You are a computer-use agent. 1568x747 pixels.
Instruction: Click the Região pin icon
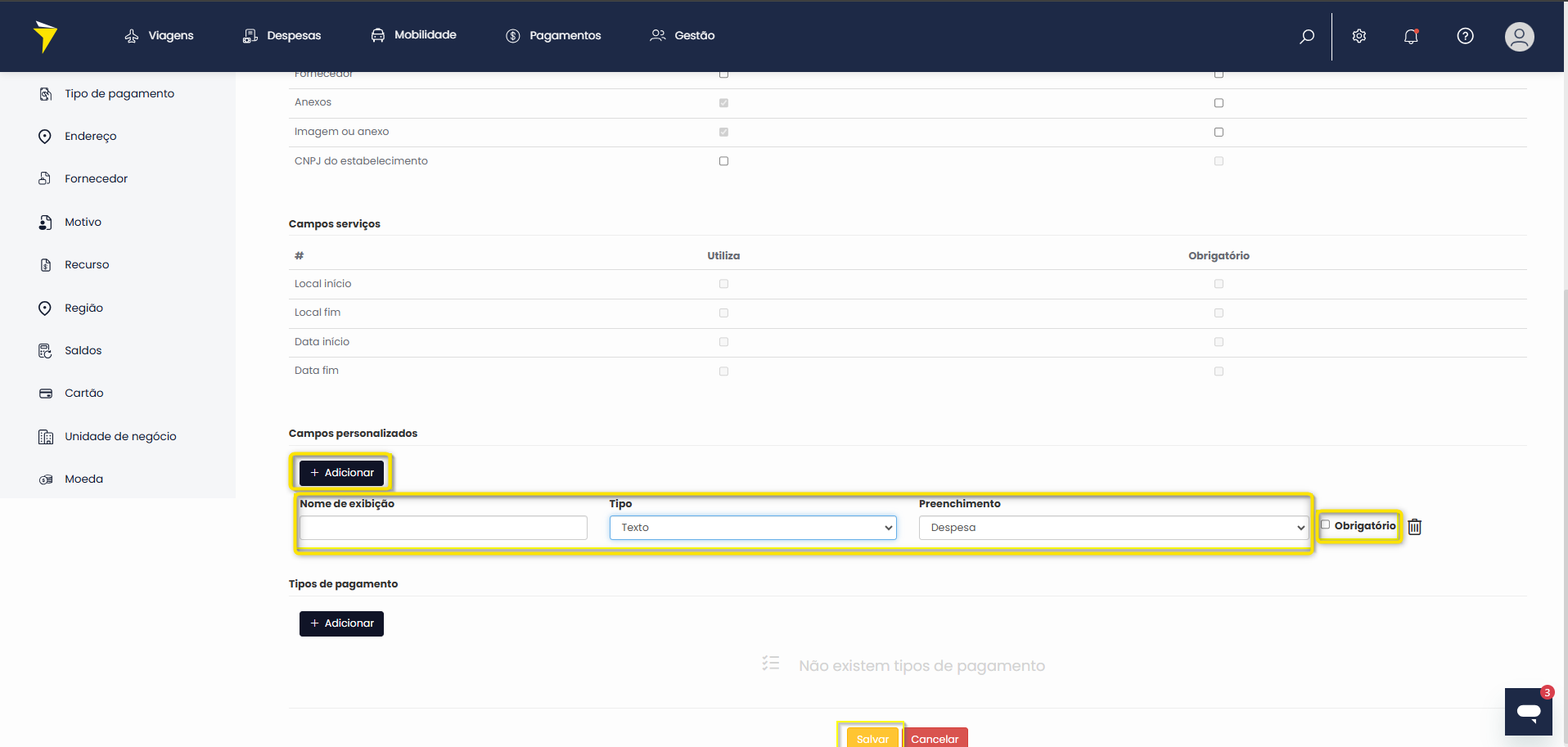(45, 308)
